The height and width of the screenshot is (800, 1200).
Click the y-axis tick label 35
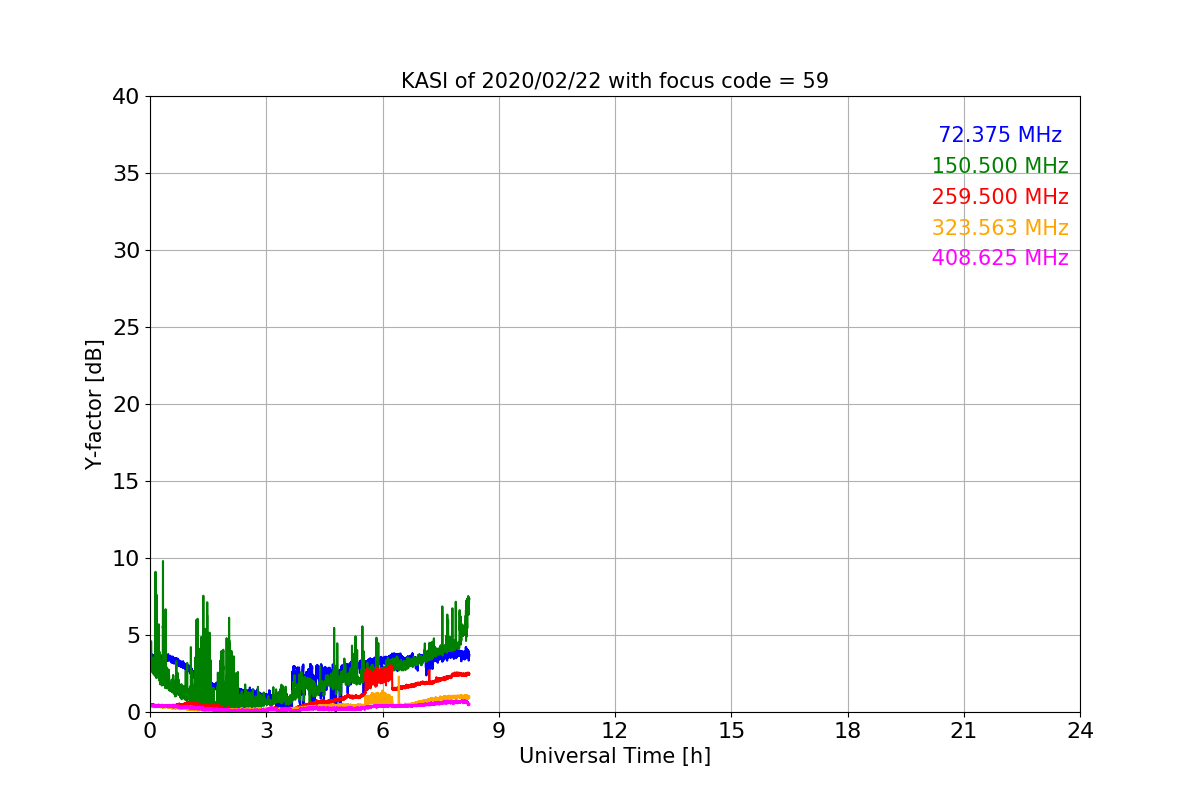click(126, 174)
